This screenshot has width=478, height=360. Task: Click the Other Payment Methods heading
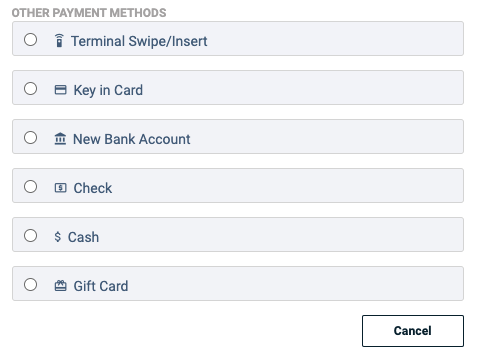(x=89, y=13)
